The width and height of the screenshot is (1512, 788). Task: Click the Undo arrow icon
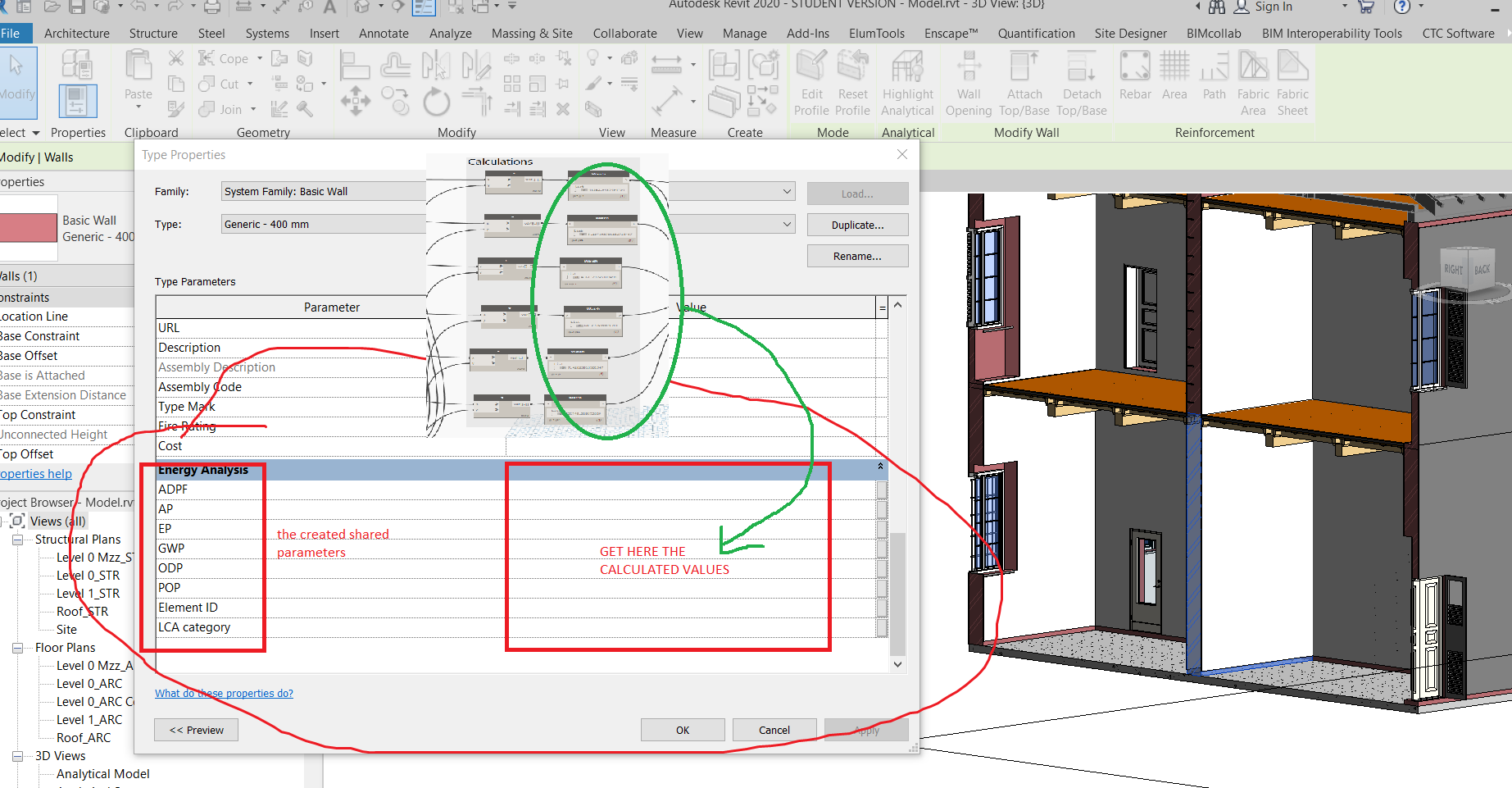[138, 7]
